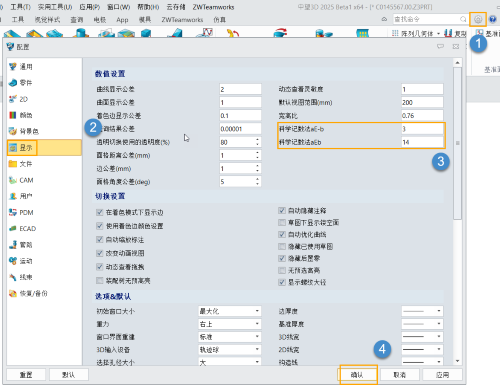Click the ribbon collapse icon left of the search box
Viewport: 500px width, 391px height.
tap(384, 19)
